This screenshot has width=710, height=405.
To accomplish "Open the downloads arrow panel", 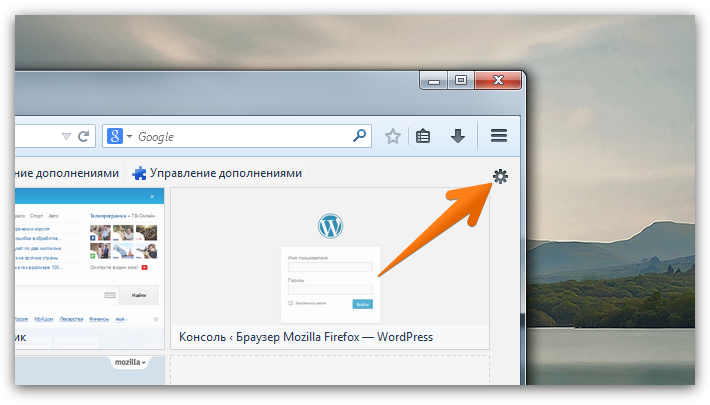I will tap(458, 135).
